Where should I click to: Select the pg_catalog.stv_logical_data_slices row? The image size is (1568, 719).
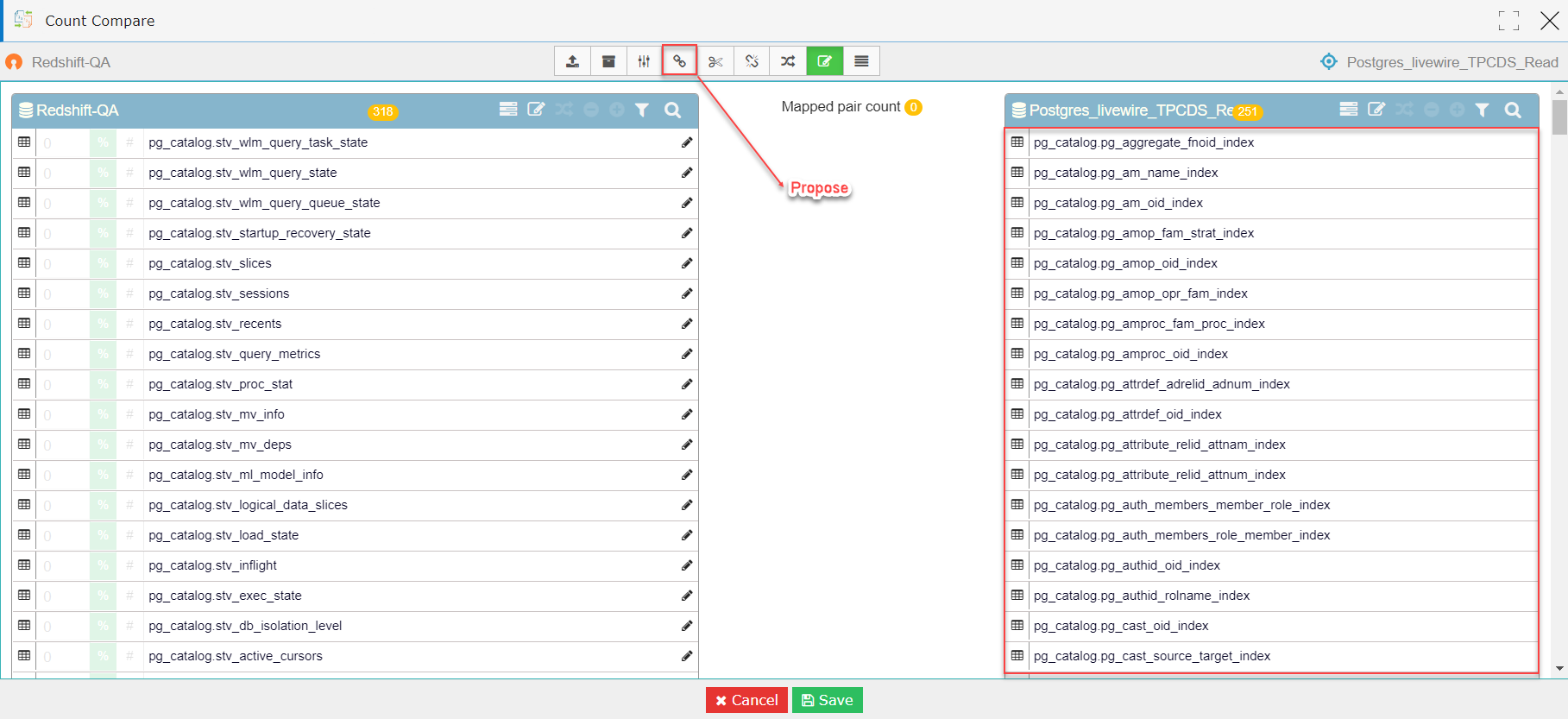(x=355, y=505)
